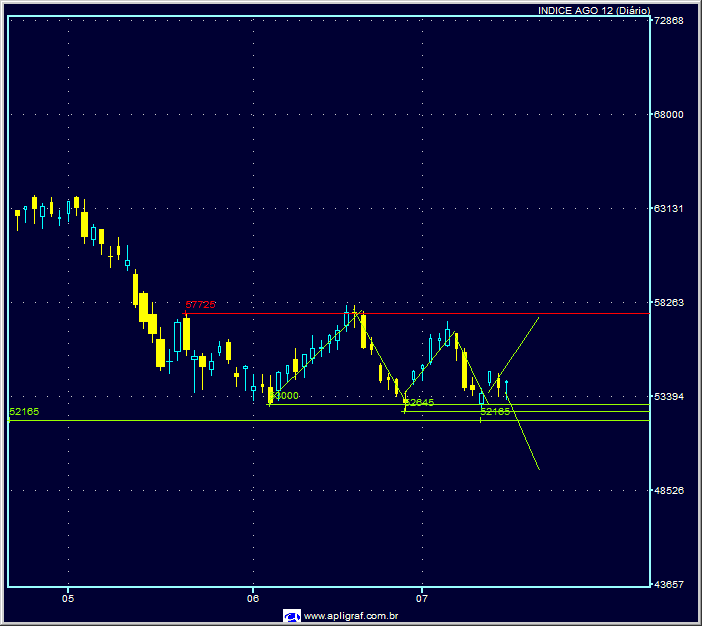The height and width of the screenshot is (626, 702).
Task: Select the green 52645 support label
Action: click(x=420, y=402)
